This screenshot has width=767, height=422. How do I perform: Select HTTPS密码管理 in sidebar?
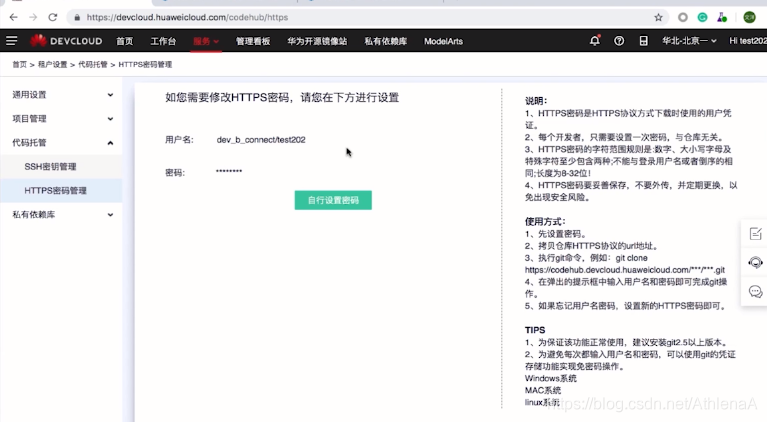[x=61, y=190]
